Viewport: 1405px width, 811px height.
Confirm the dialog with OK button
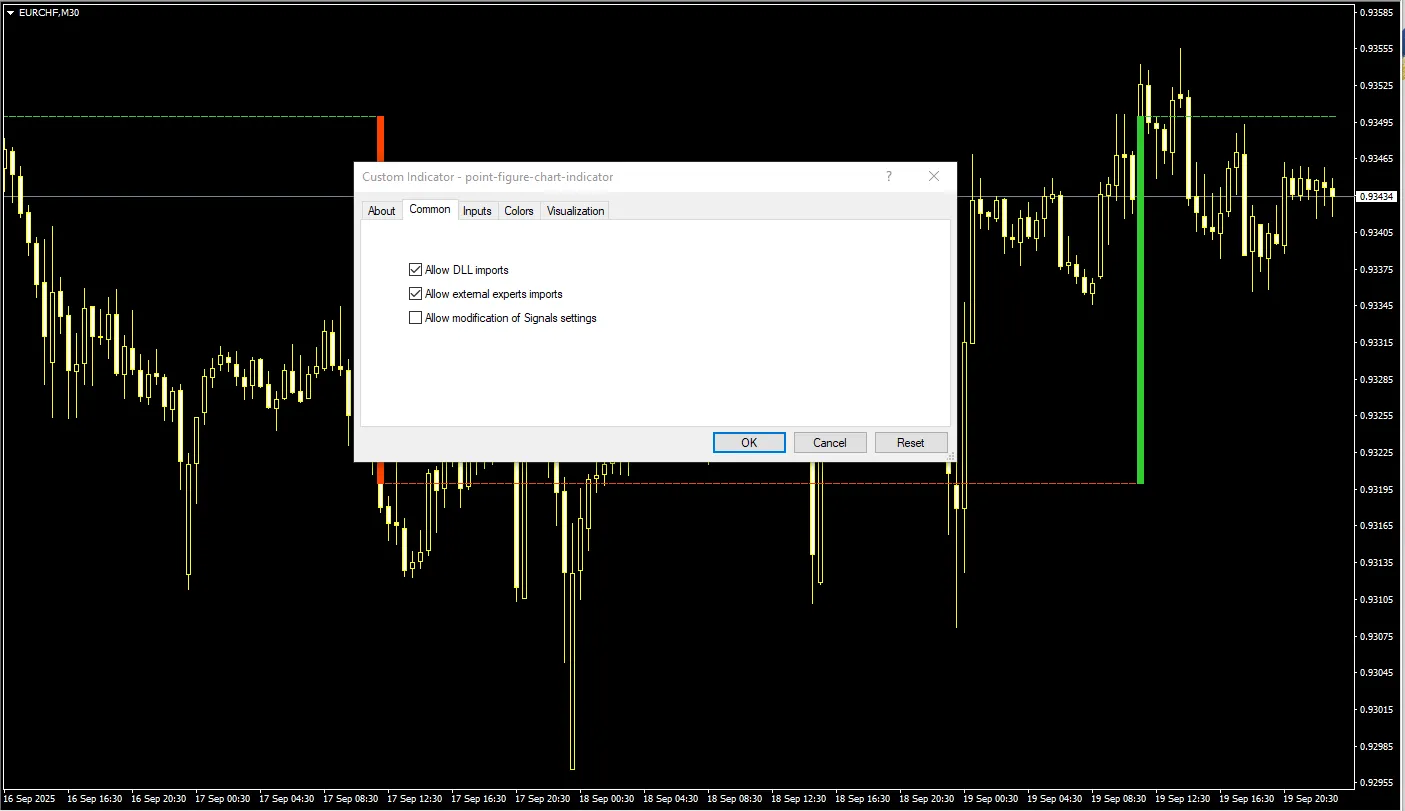coord(749,443)
